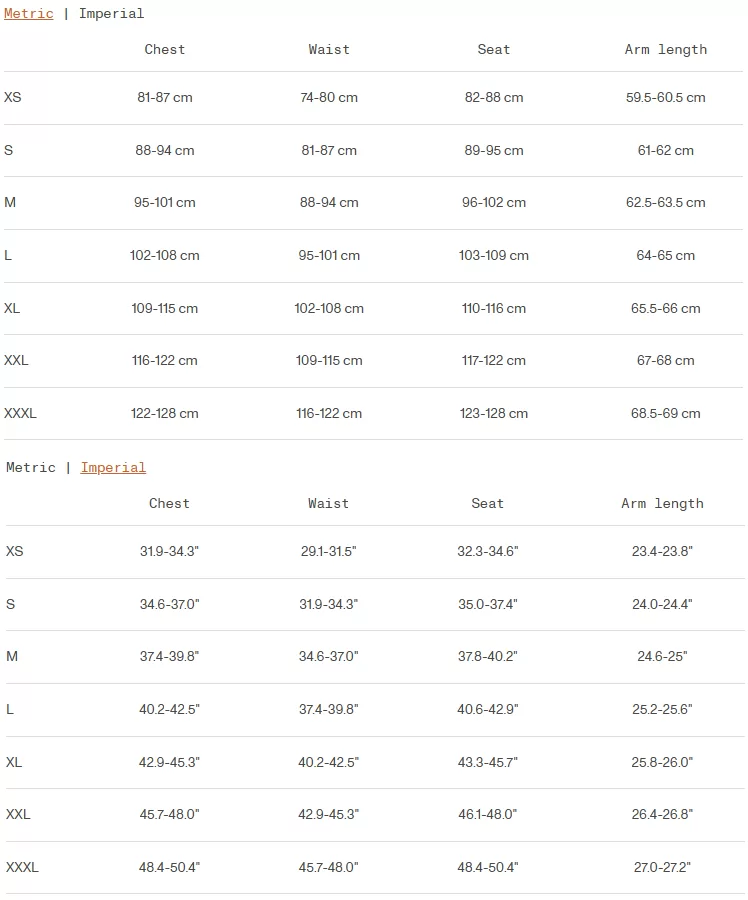748x900 pixels.
Task: Click the 27.0-27.2" arm length cell
Action: pos(662,867)
